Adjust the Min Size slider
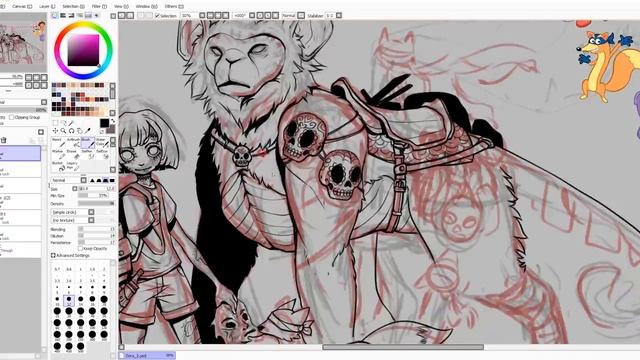 pyautogui.click(x=93, y=196)
